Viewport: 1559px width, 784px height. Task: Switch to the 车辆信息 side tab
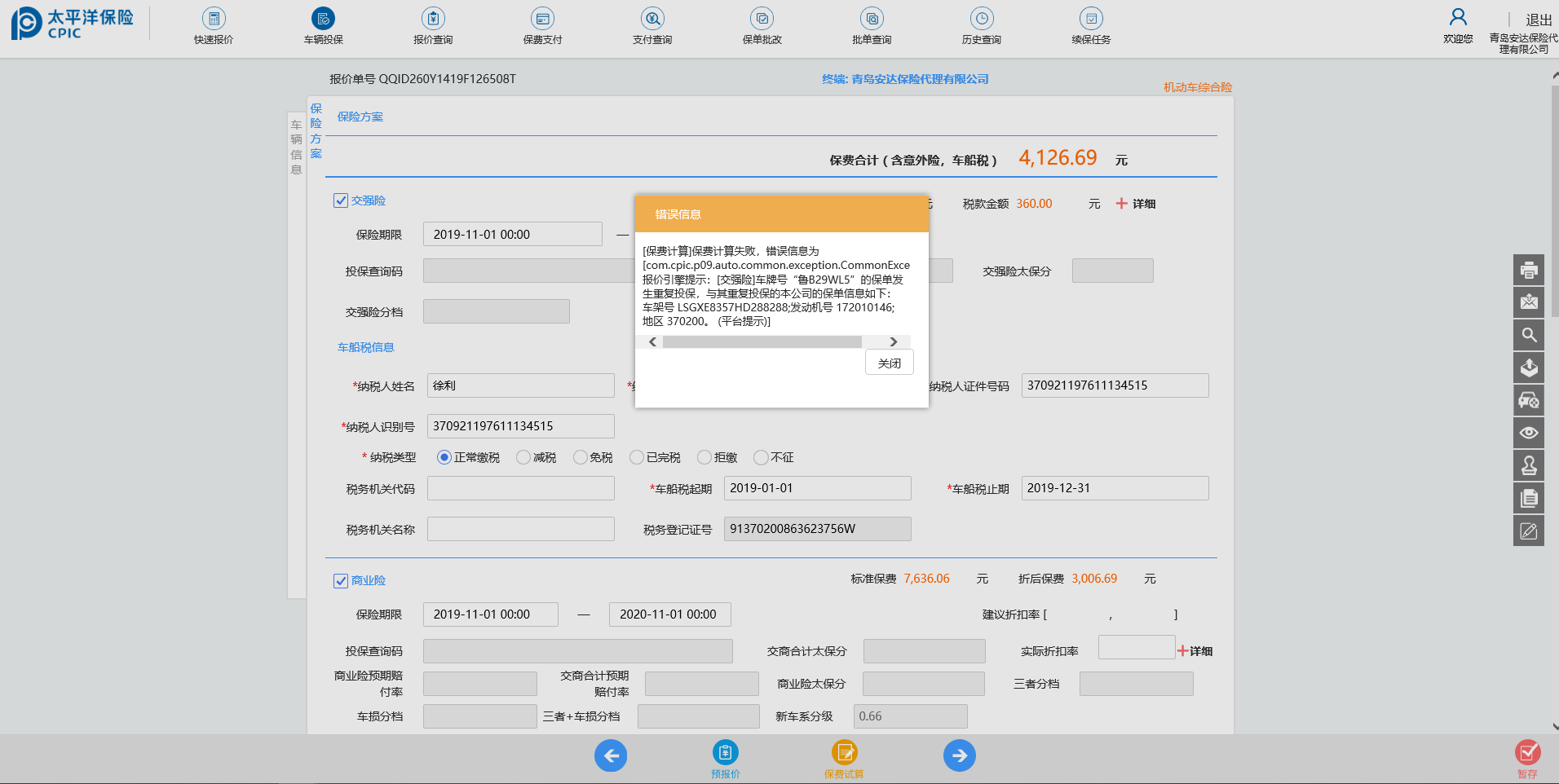(x=296, y=147)
